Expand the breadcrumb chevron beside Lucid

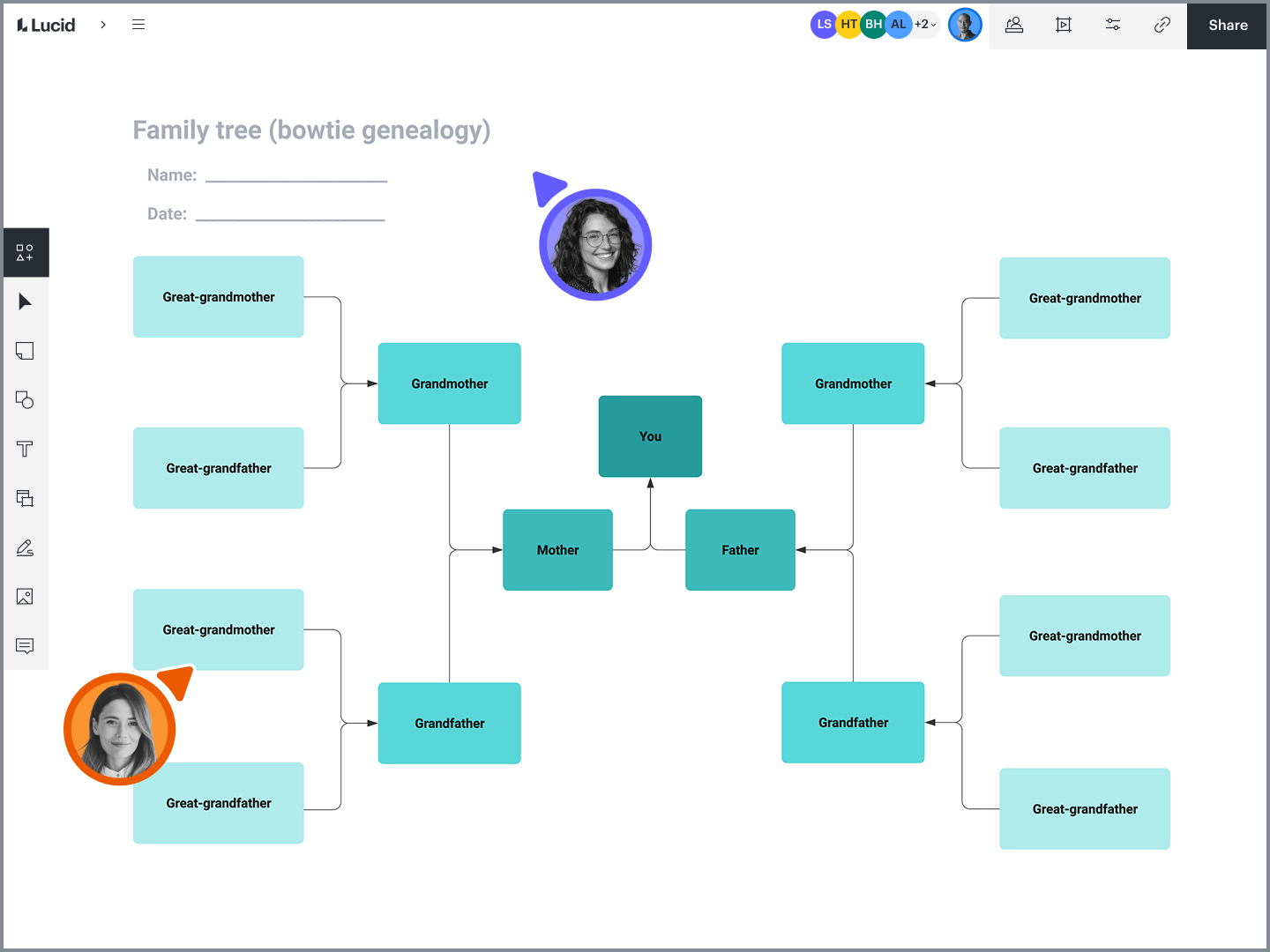(x=103, y=25)
